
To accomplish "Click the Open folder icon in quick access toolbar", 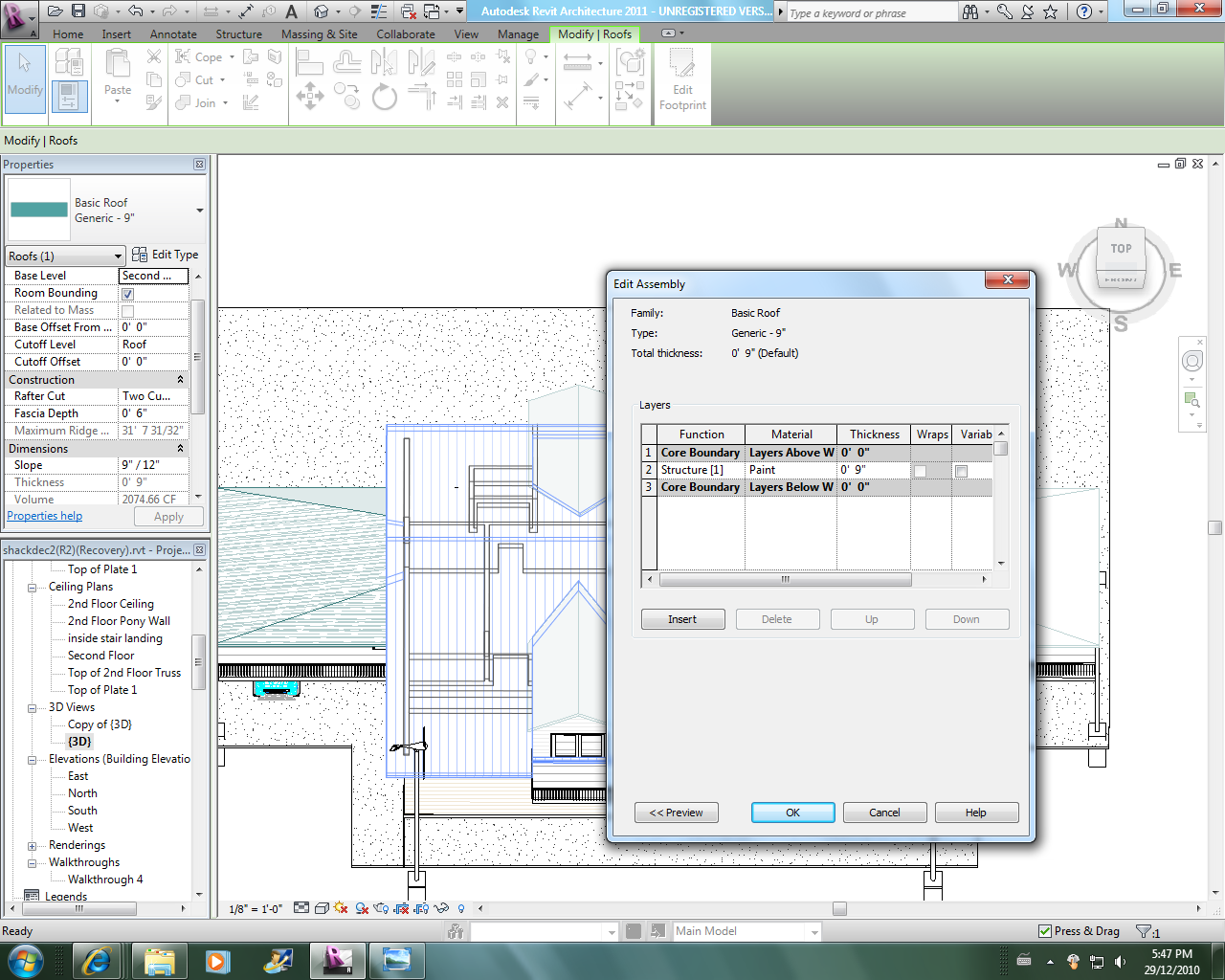I will (56, 11).
